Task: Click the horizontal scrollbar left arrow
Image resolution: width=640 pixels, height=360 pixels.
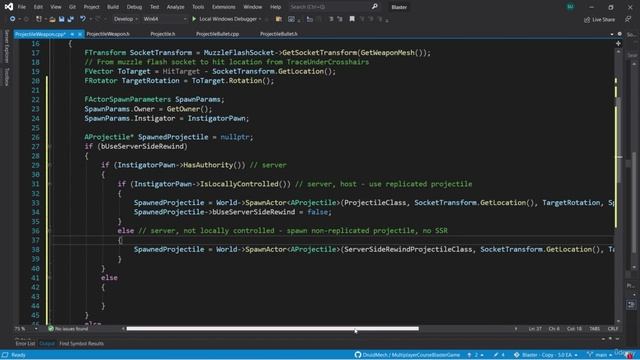Action: [123, 329]
